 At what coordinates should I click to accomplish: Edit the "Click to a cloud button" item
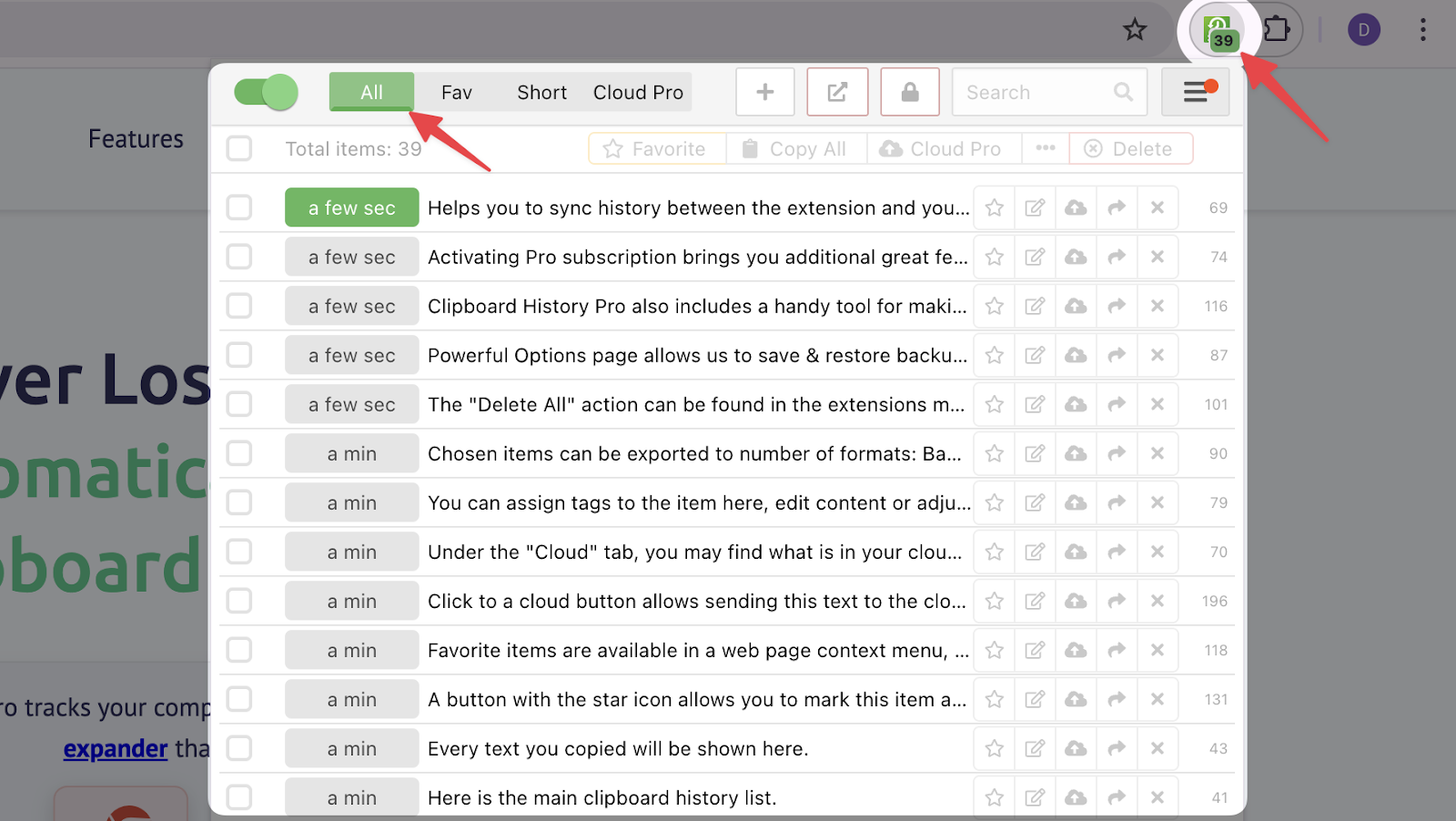(x=1035, y=601)
